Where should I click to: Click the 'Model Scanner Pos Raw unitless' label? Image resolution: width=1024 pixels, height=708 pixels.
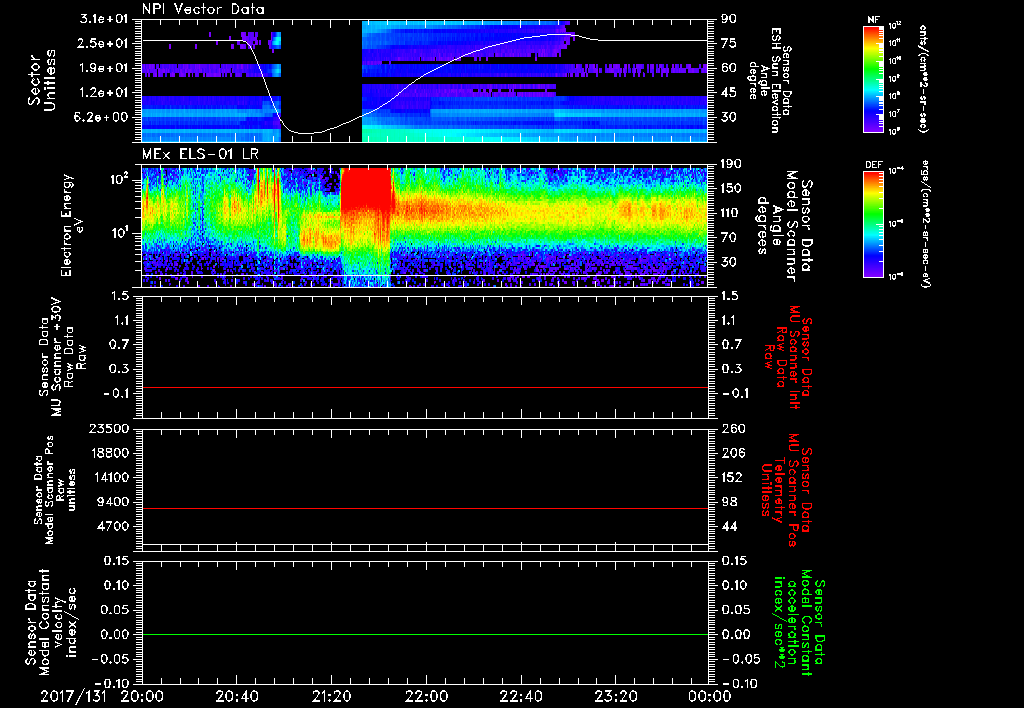pyautogui.click(x=56, y=490)
